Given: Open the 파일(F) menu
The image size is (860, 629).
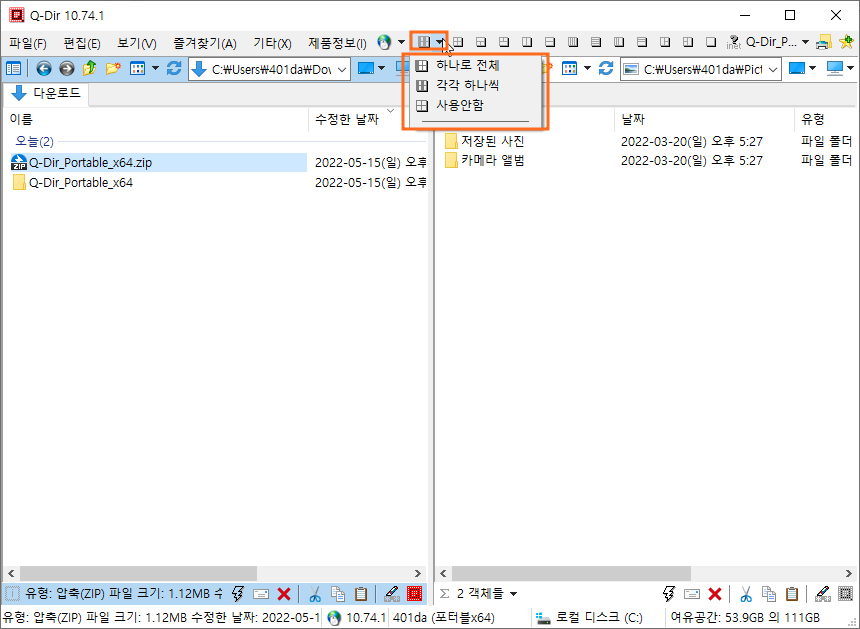Looking at the screenshot, I should click(27, 43).
